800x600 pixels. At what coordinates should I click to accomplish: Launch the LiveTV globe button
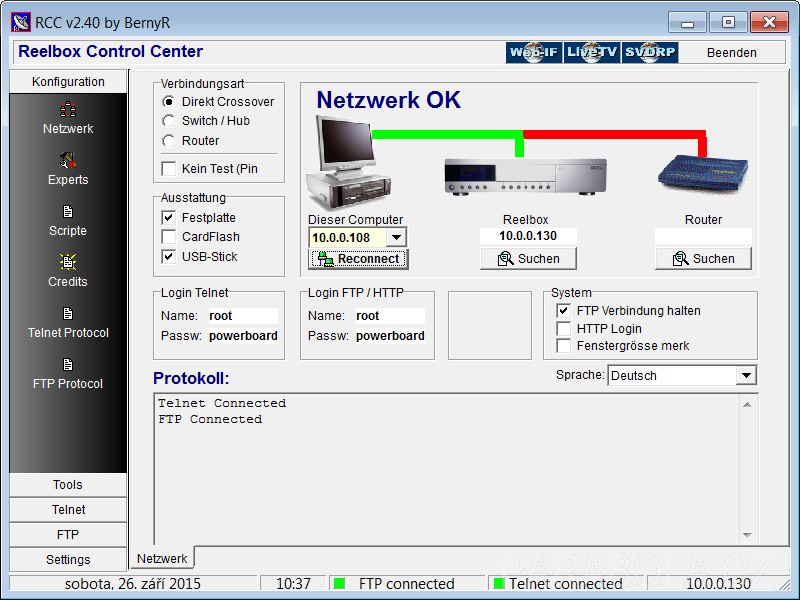[592, 52]
